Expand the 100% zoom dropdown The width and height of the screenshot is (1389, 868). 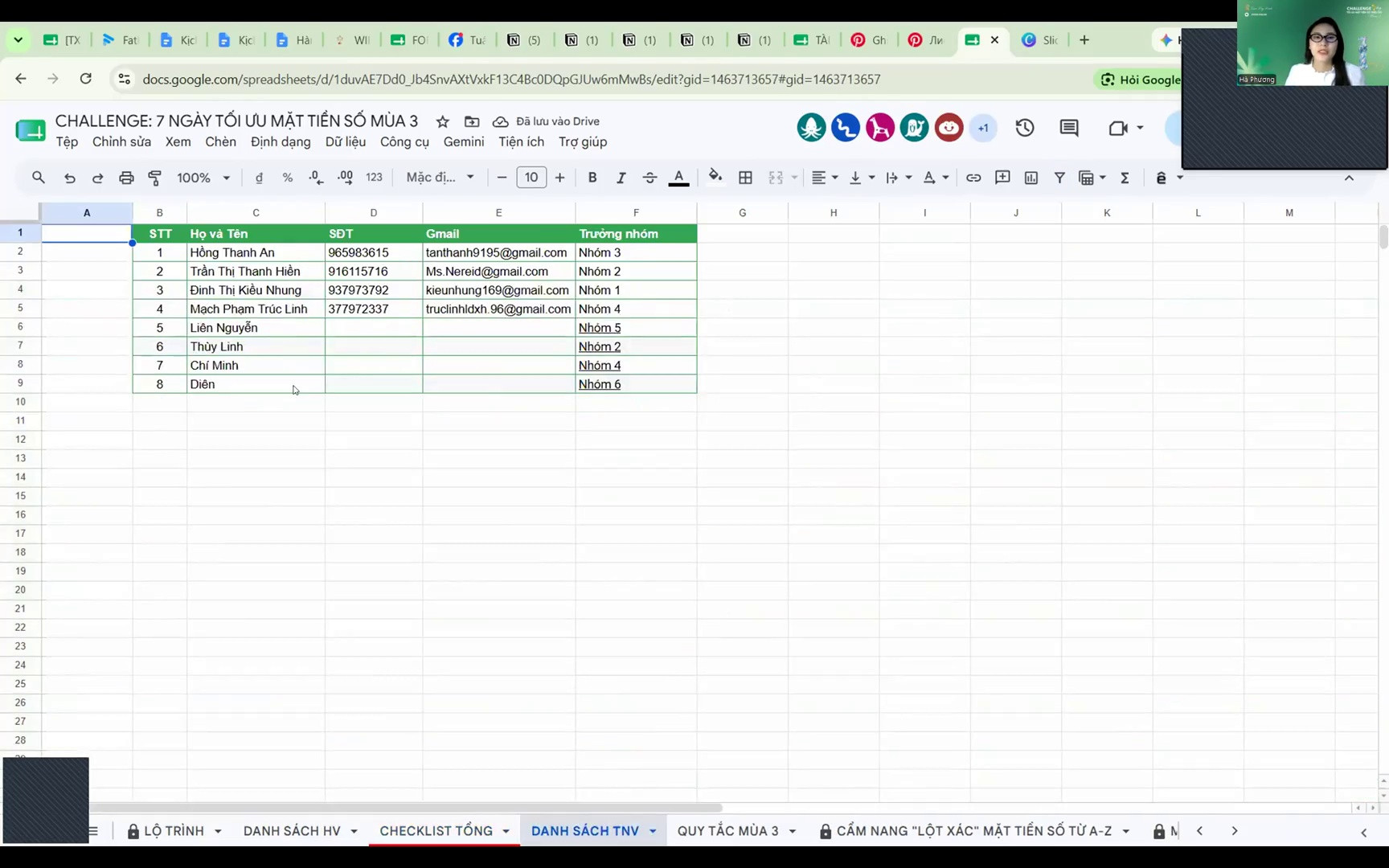pyautogui.click(x=203, y=178)
